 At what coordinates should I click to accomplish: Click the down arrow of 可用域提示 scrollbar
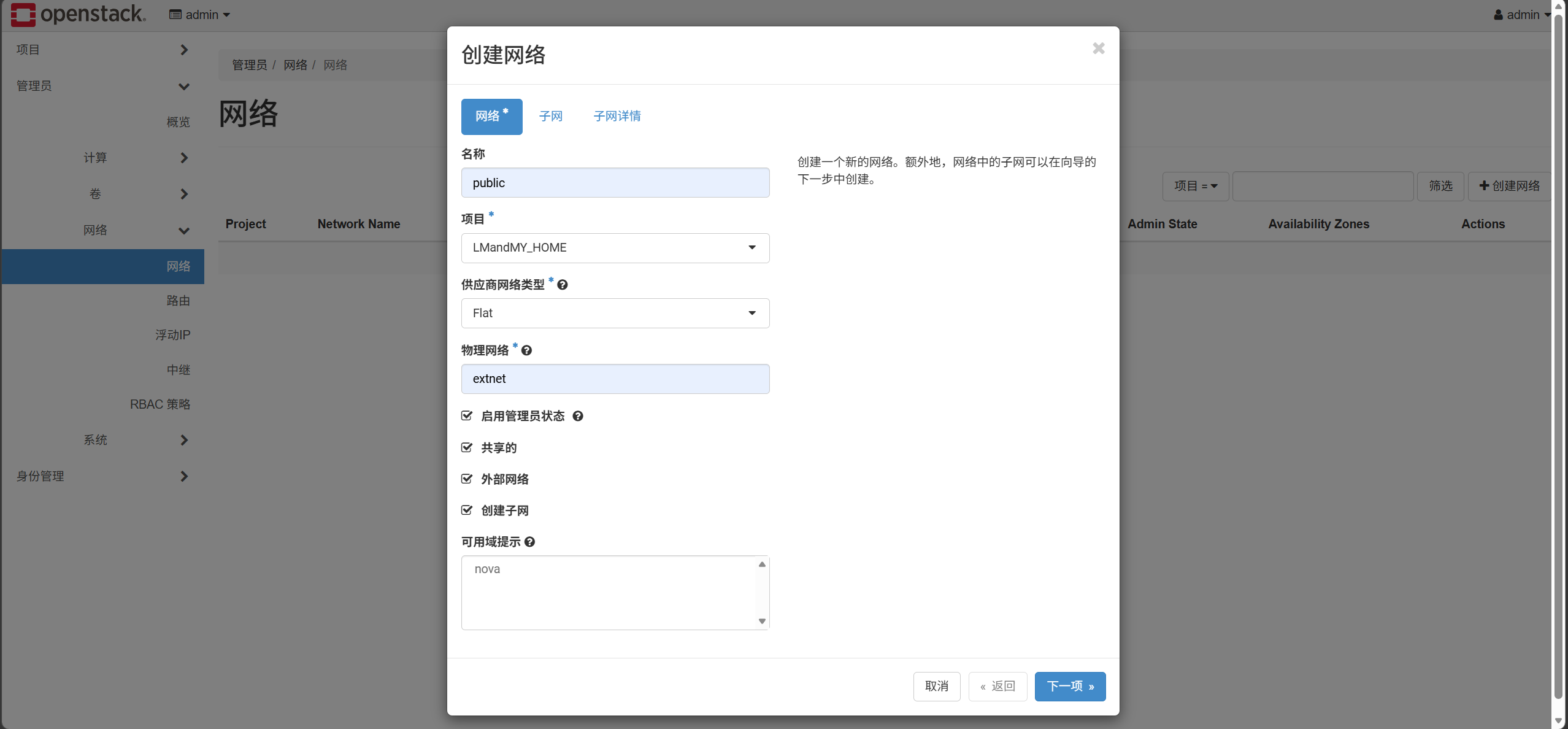[762, 621]
